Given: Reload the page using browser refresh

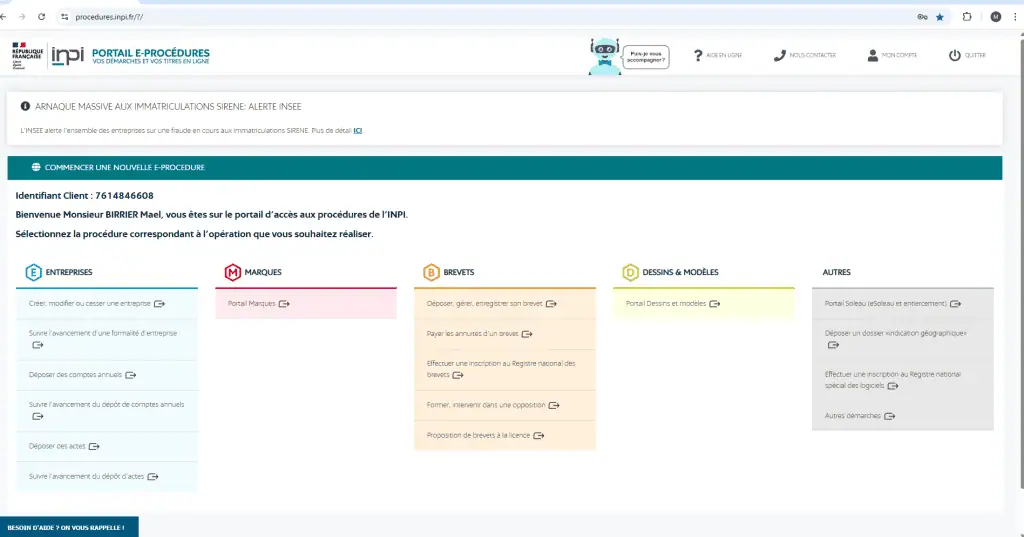Looking at the screenshot, I should pos(41,17).
